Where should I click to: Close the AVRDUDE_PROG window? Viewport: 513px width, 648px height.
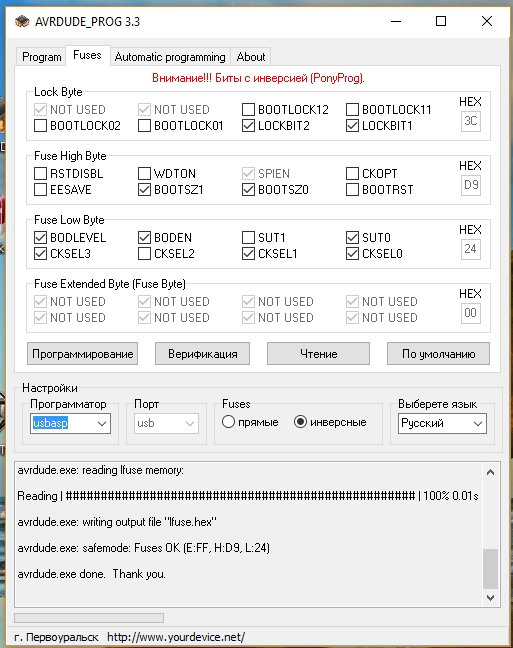click(x=487, y=21)
